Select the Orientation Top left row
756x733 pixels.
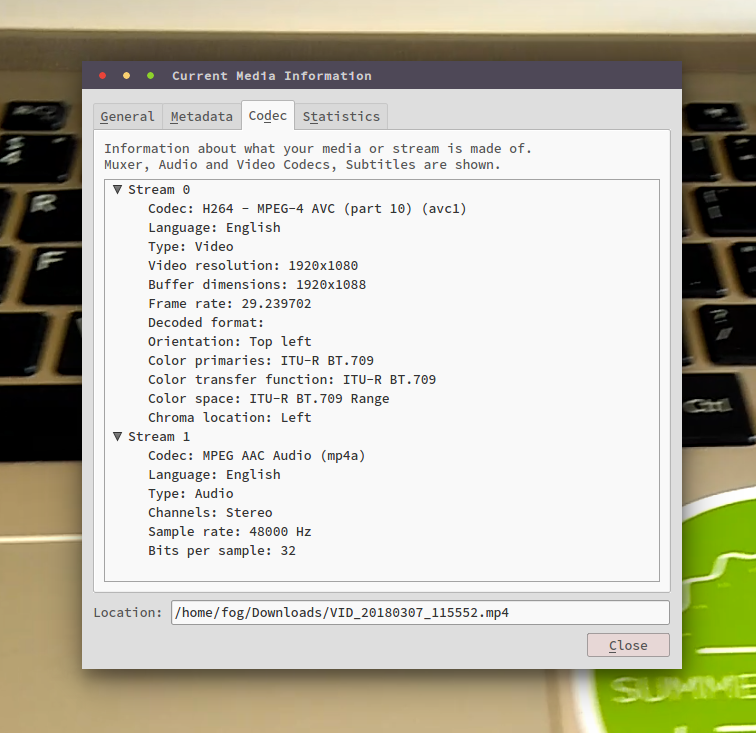(230, 341)
